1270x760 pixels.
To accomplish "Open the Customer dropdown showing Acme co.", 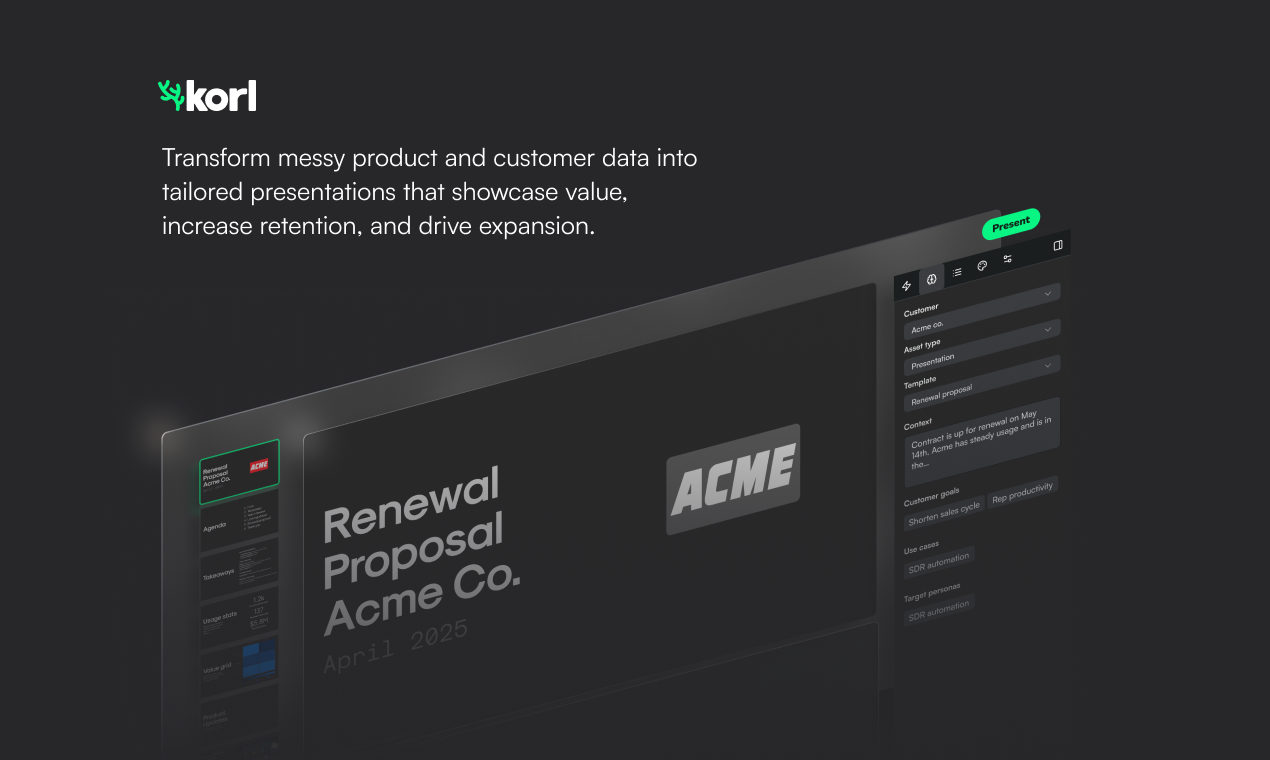I will 981,309.
